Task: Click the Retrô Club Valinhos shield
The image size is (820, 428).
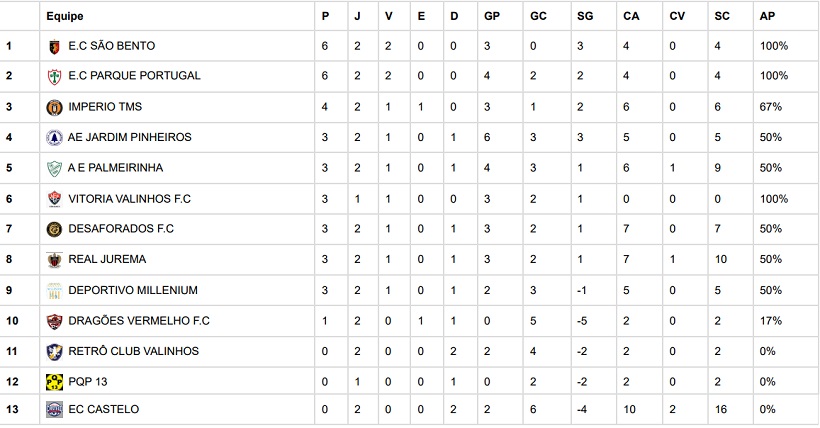Action: pyautogui.click(x=54, y=351)
